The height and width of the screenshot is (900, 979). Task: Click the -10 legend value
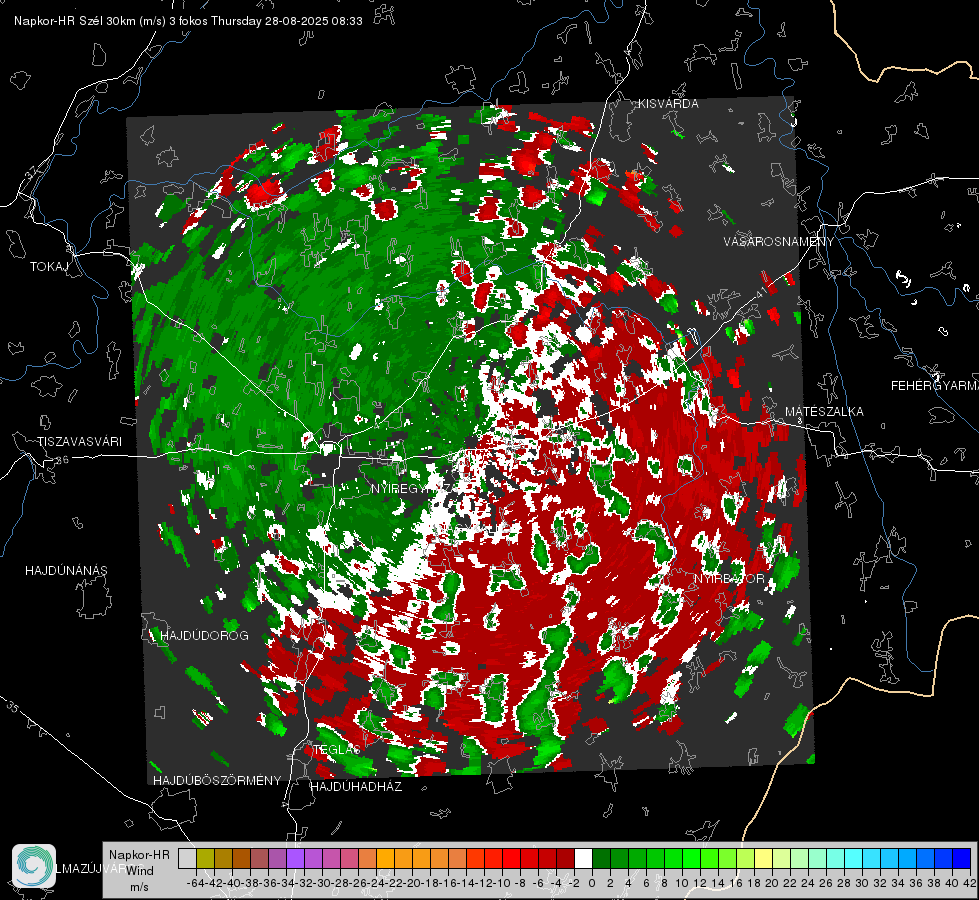501,883
